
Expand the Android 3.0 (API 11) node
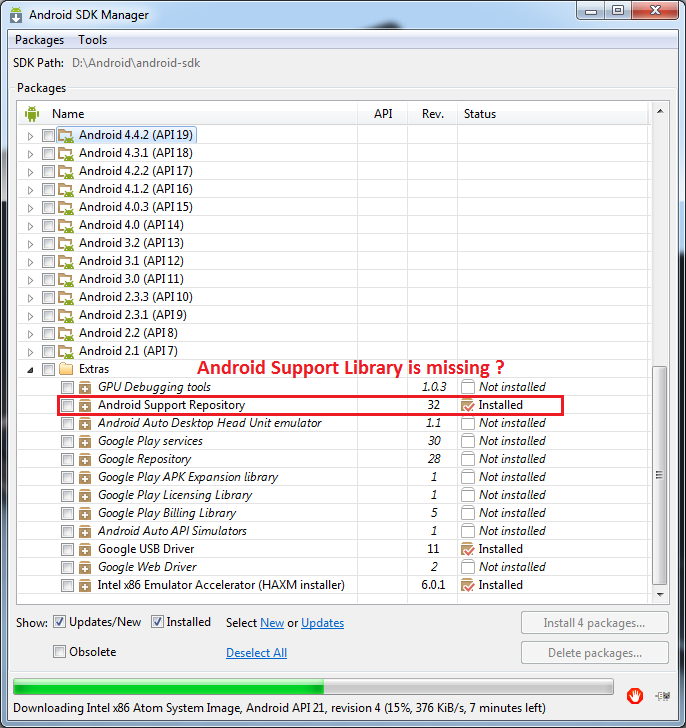[x=30, y=280]
